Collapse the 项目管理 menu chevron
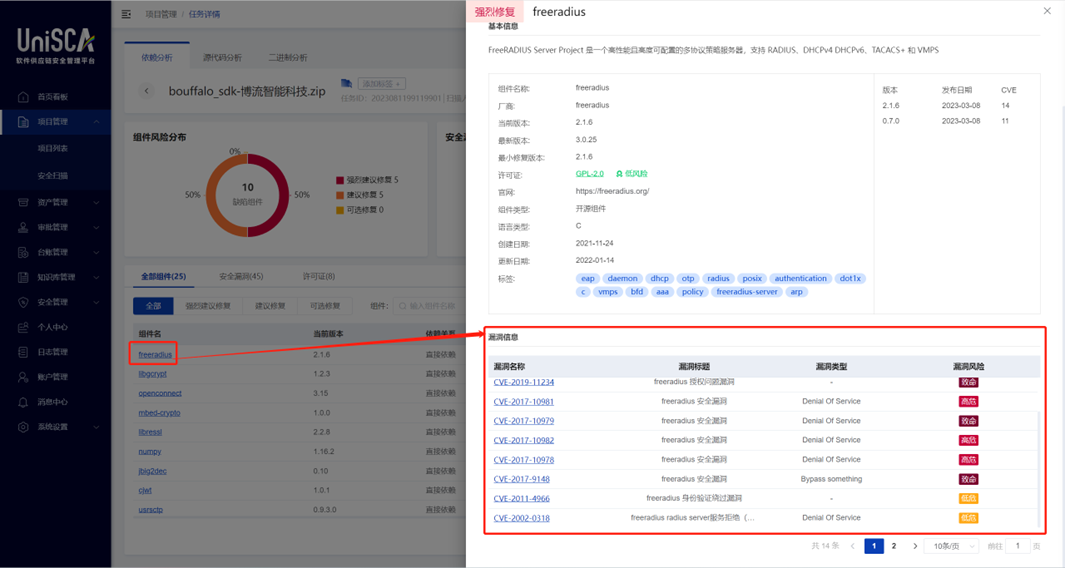The height and width of the screenshot is (568, 1065). pyautogui.click(x=96, y=122)
